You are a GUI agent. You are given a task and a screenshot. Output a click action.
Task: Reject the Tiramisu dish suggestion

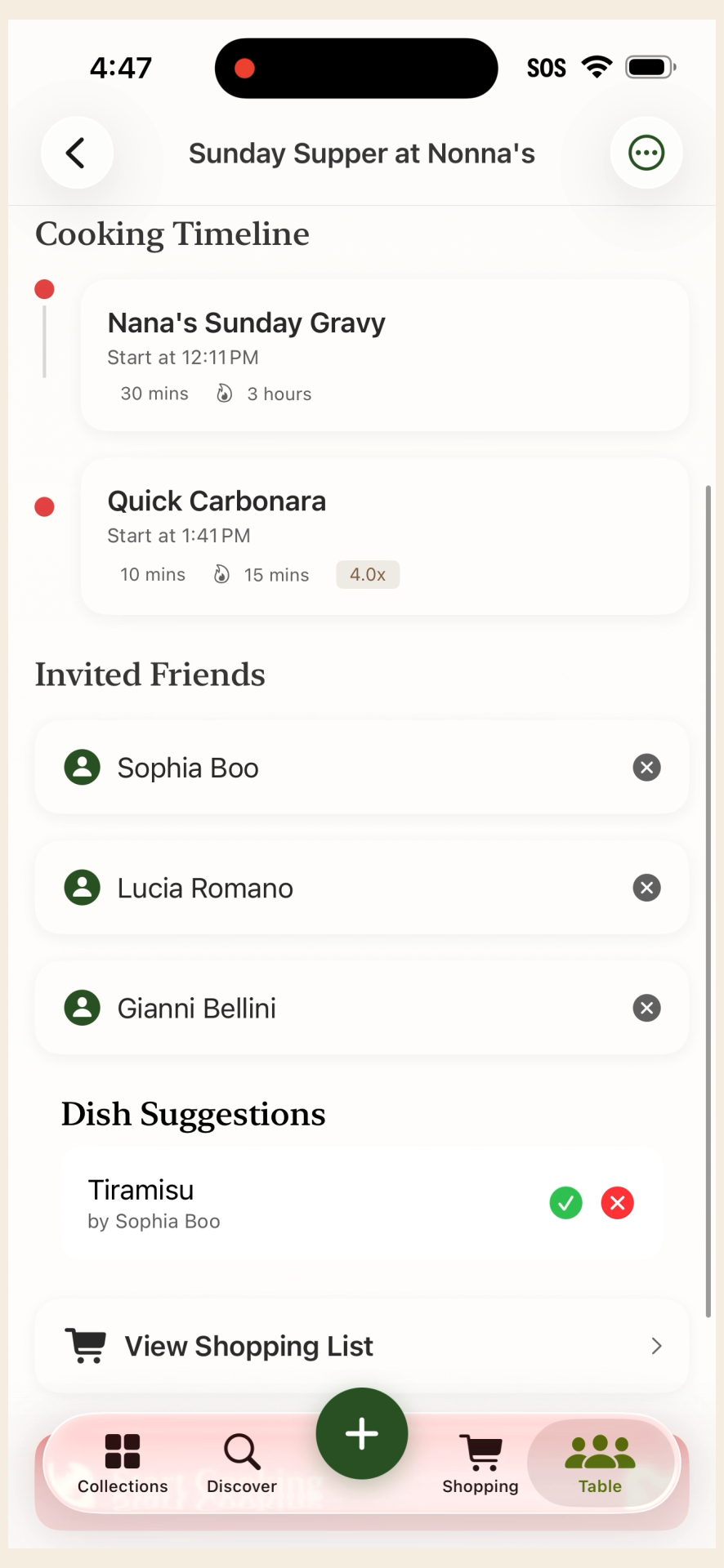(618, 1203)
